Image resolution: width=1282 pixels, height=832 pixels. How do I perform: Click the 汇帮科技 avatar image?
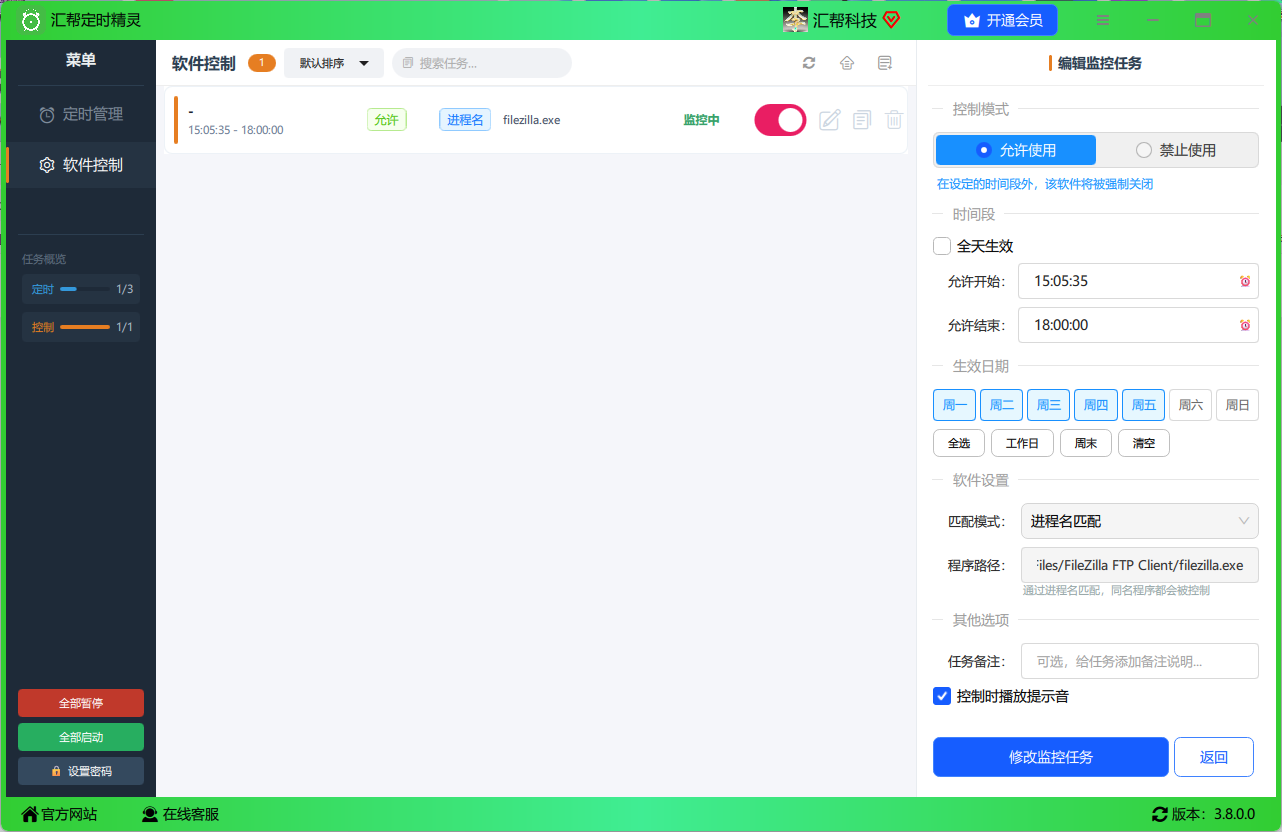tap(795, 20)
